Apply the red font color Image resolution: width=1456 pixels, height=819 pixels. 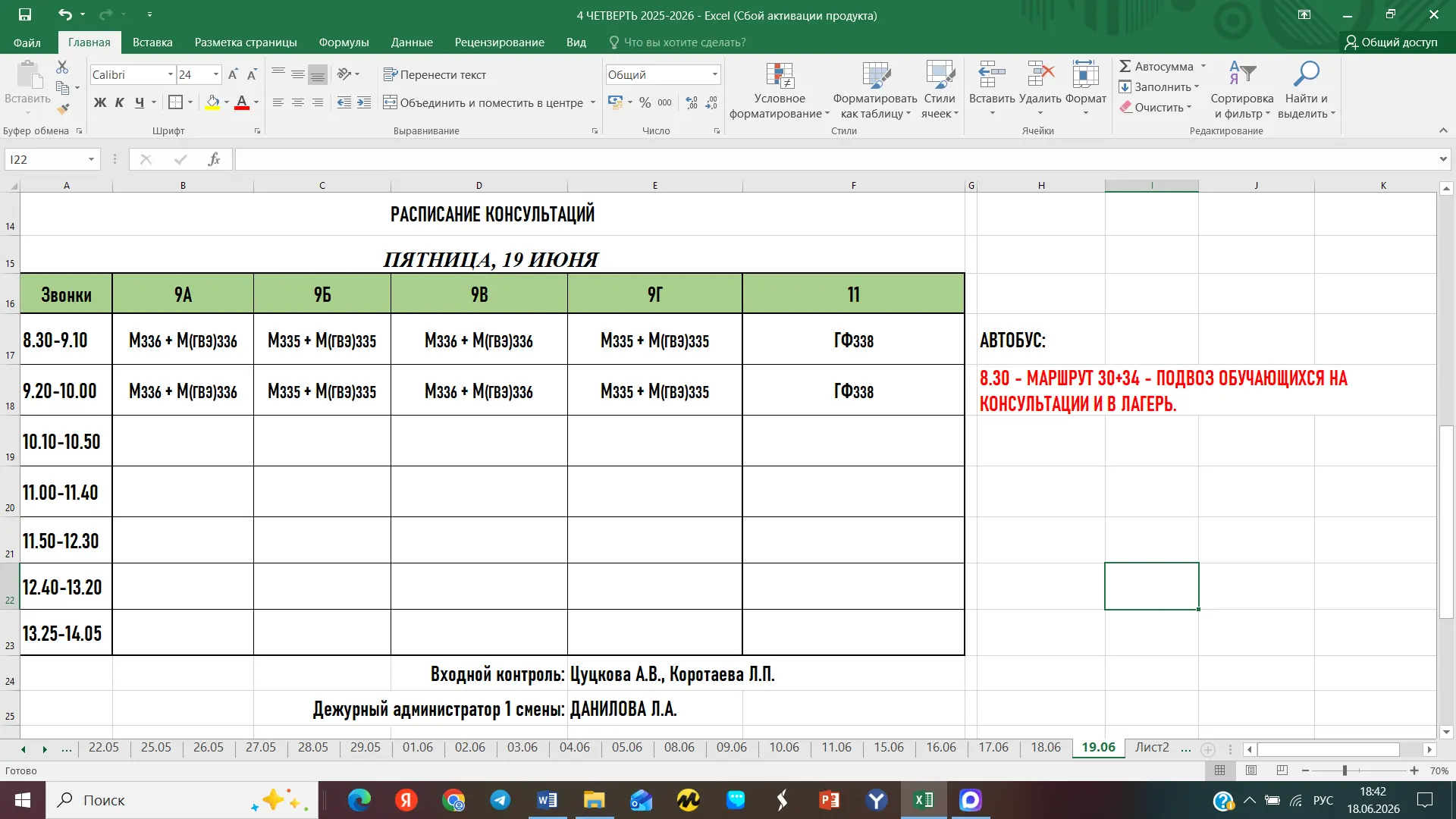coord(242,102)
